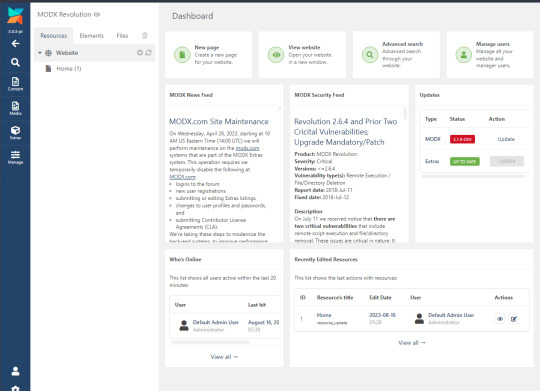Open Home in Recently Edited Resources
This screenshot has height=391, width=540.
pos(324,315)
